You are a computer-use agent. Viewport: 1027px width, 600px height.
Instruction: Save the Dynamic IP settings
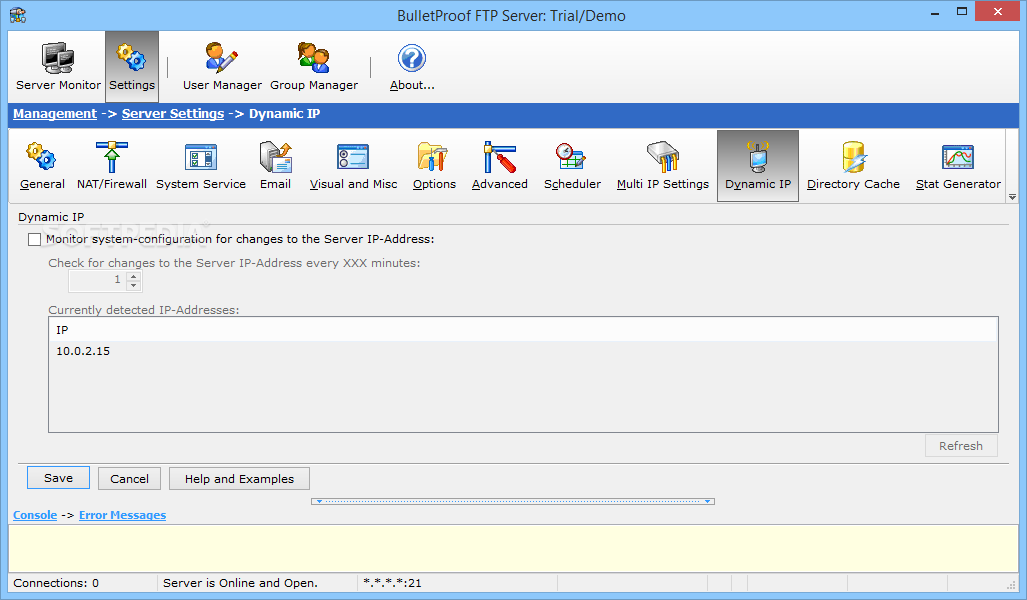pos(58,478)
